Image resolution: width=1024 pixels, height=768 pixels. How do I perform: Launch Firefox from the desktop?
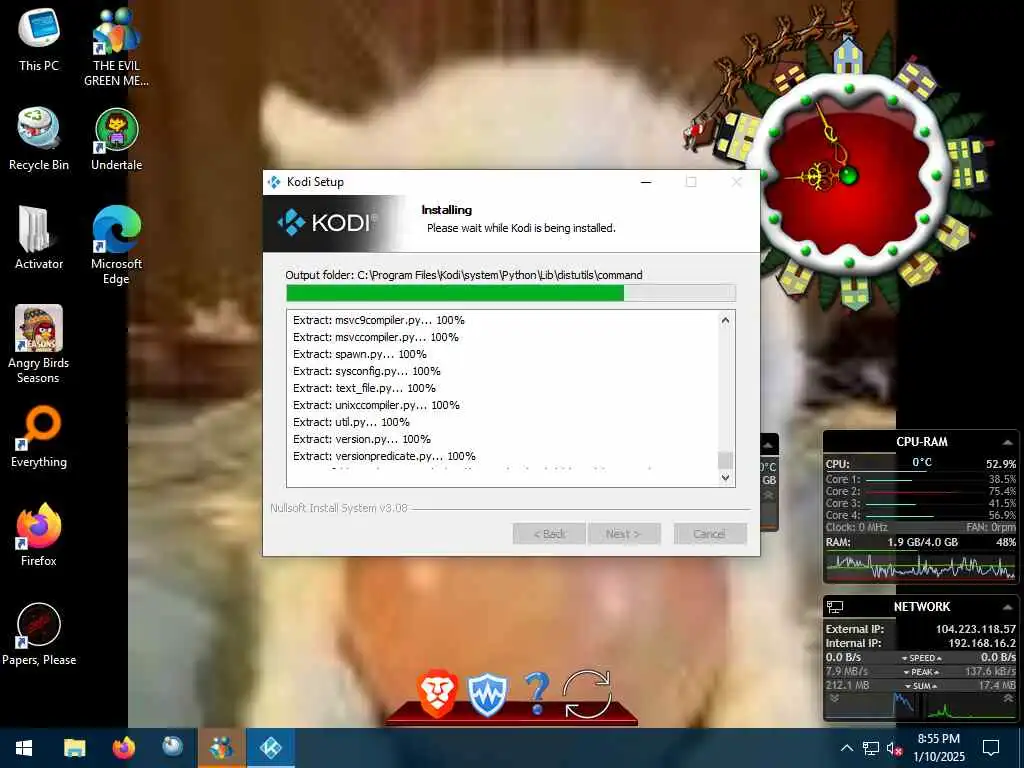coord(39,534)
